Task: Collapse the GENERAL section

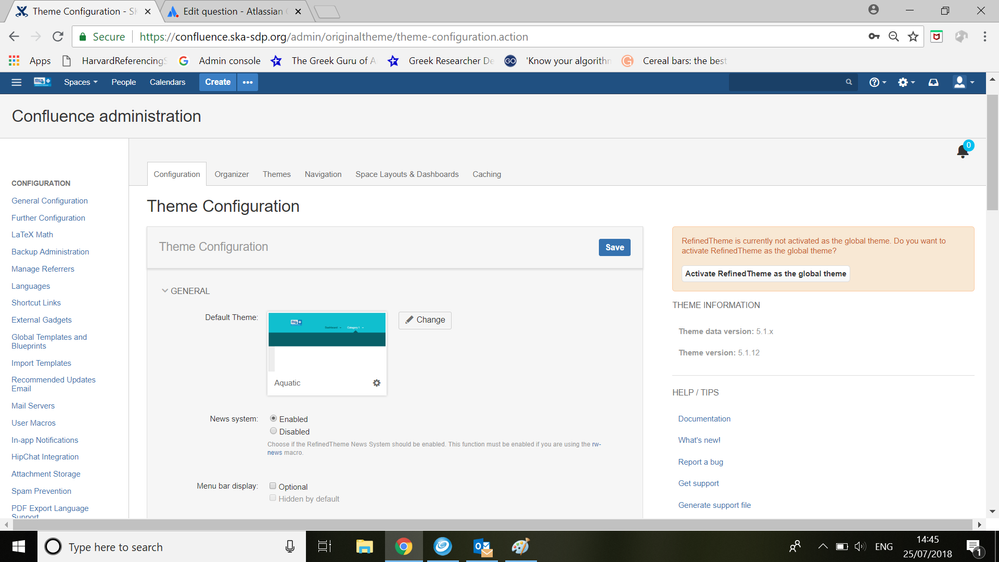Action: (185, 291)
